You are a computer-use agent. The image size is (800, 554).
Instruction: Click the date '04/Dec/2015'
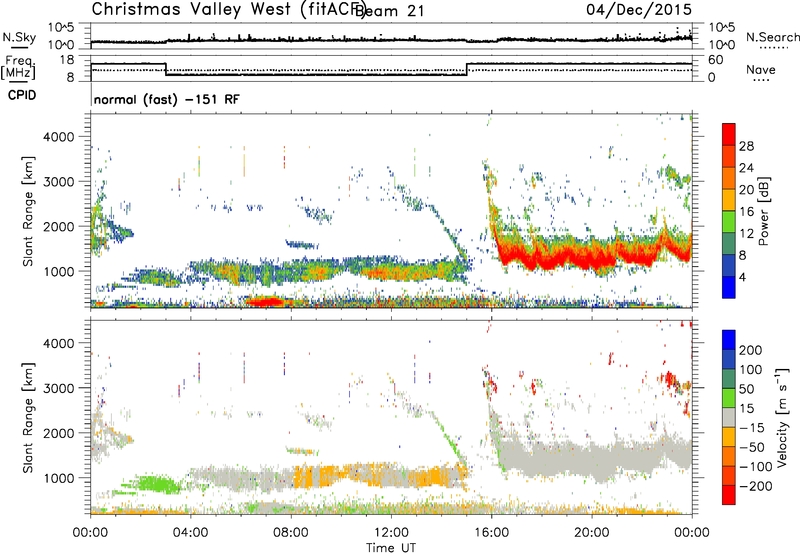pos(639,9)
